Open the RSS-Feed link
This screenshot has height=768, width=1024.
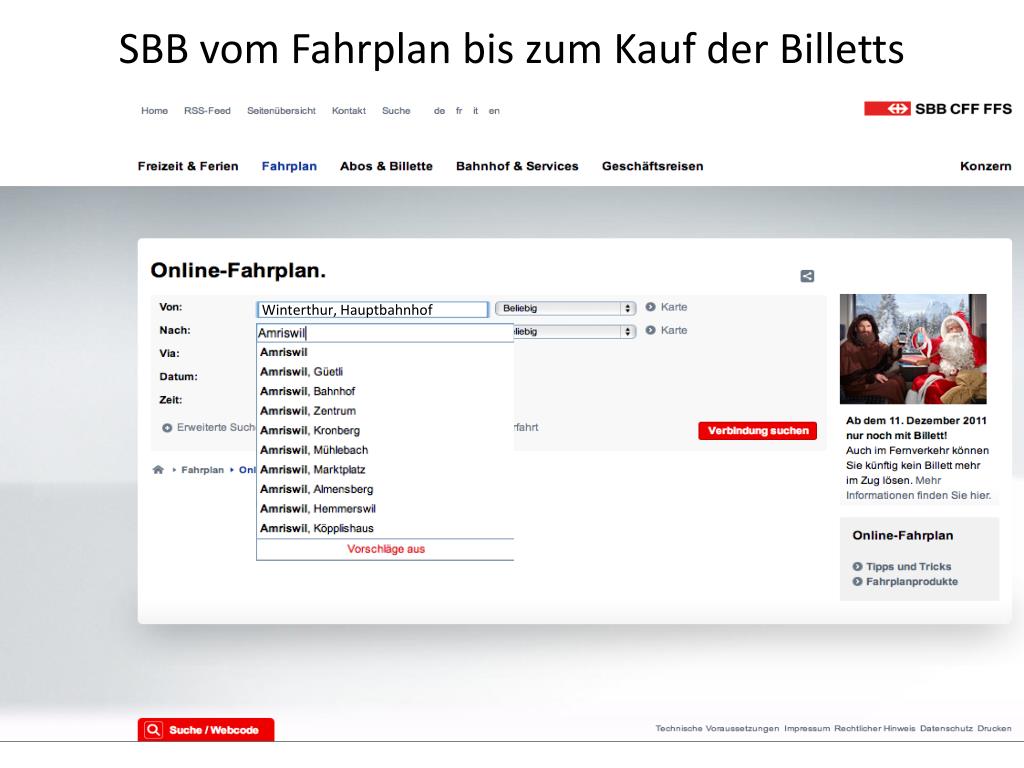coord(207,111)
